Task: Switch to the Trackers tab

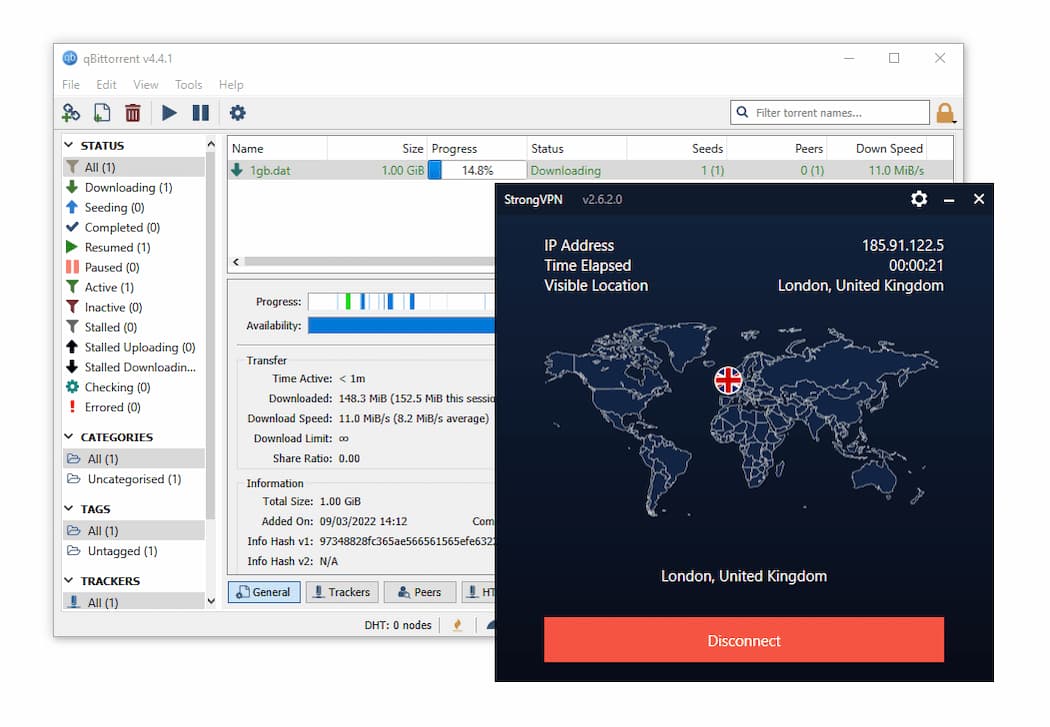Action: tap(342, 592)
